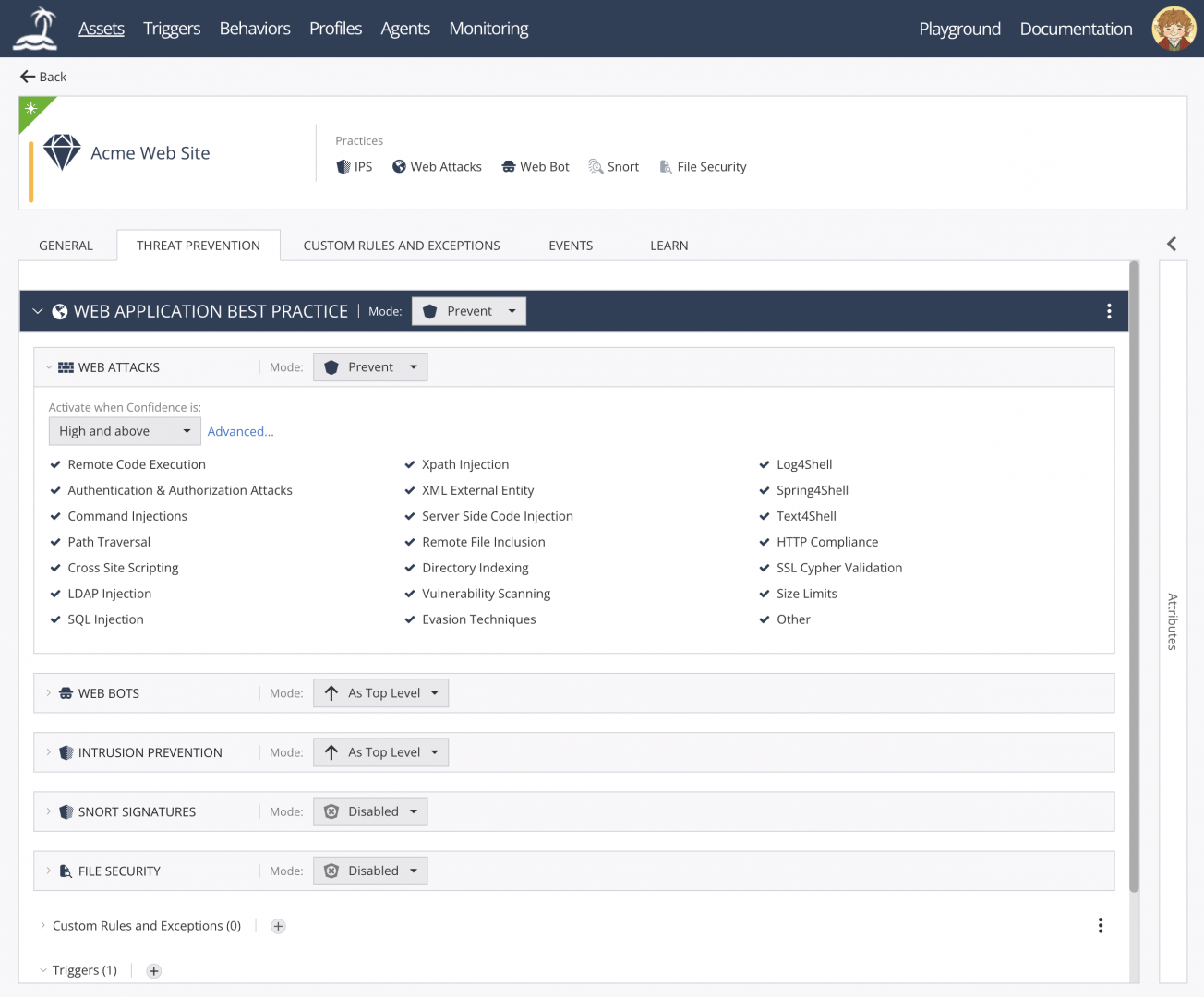Click the Acme Web Site diamond icon
Viewport: 1204px width, 997px height.
[x=62, y=152]
